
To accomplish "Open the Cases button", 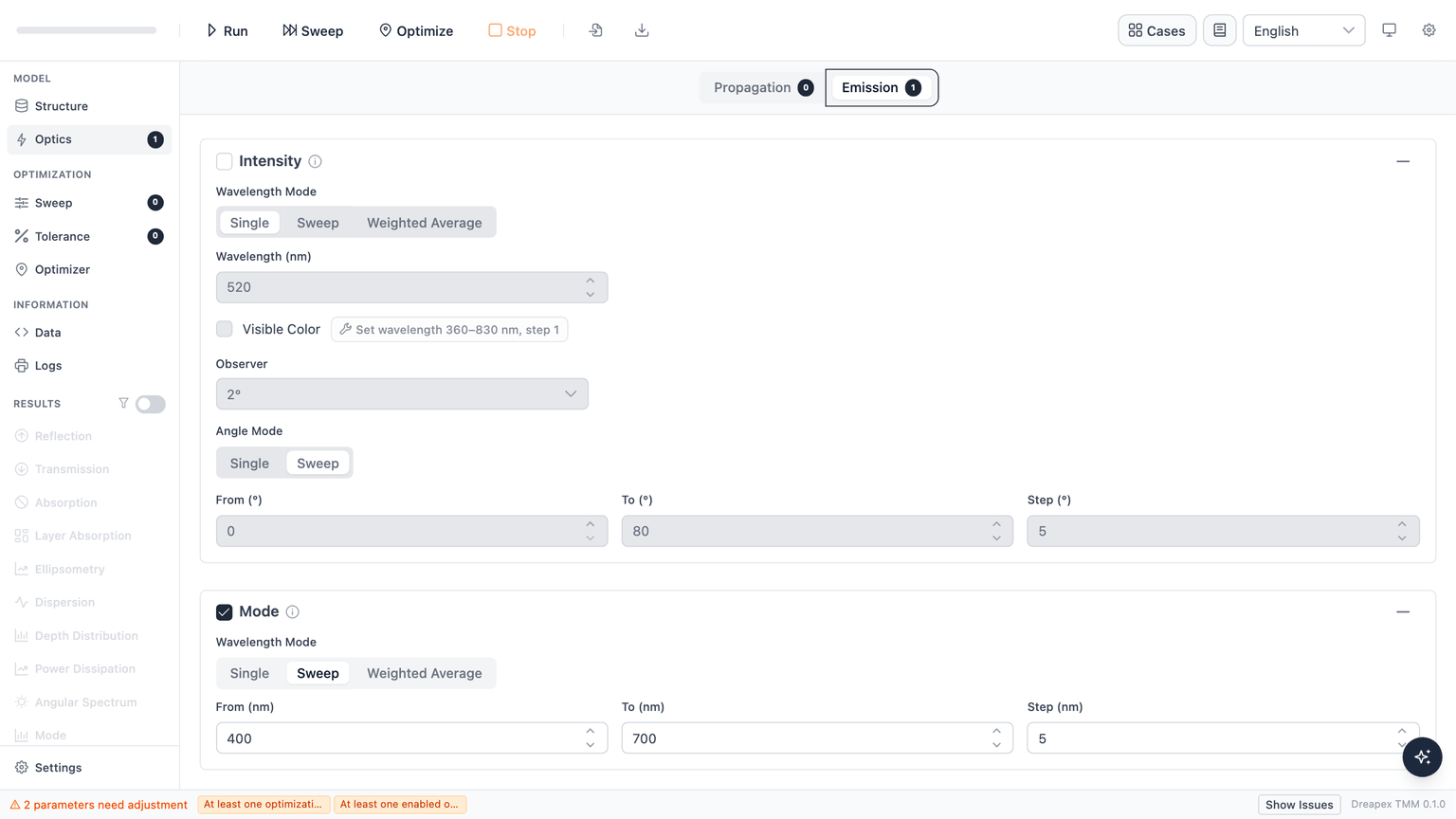I will point(1156,30).
